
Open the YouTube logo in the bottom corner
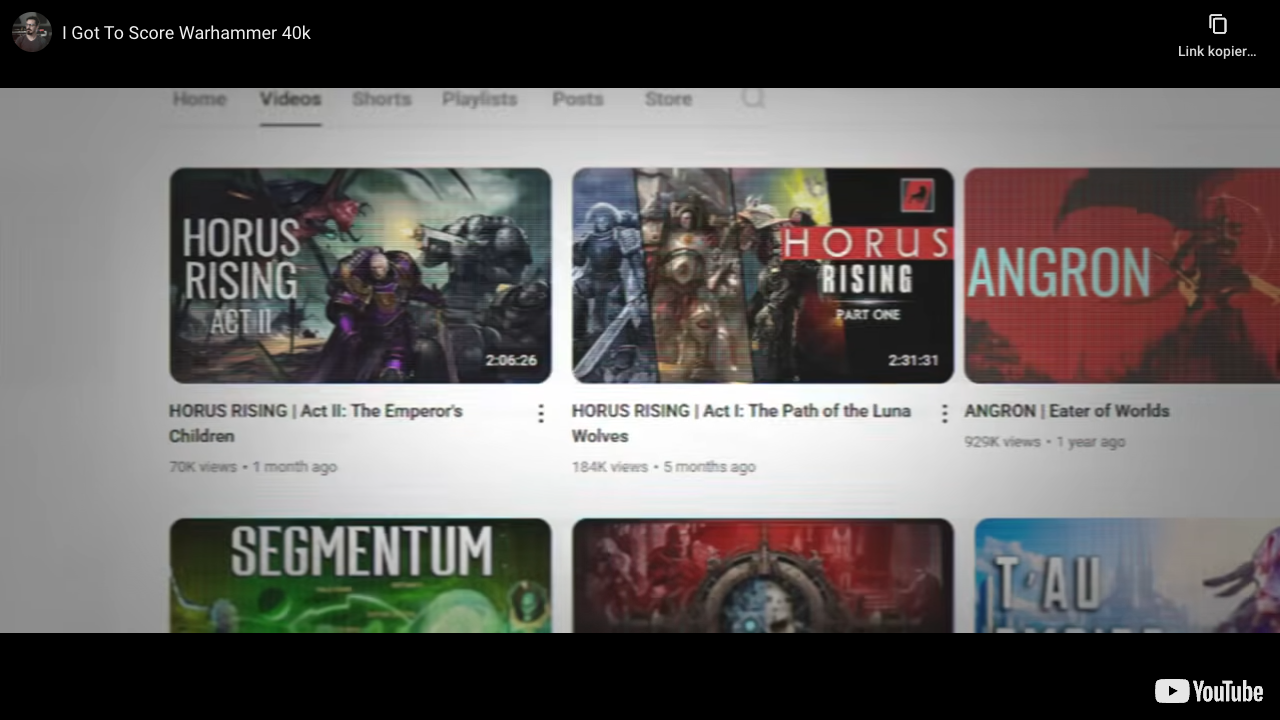1209,691
